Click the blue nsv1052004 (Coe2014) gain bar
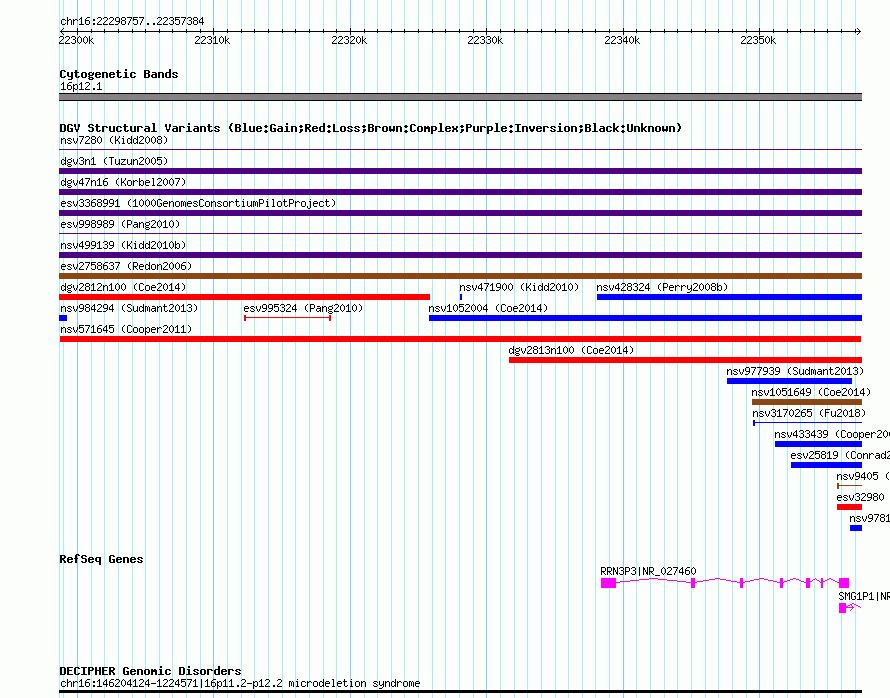 (x=645, y=318)
